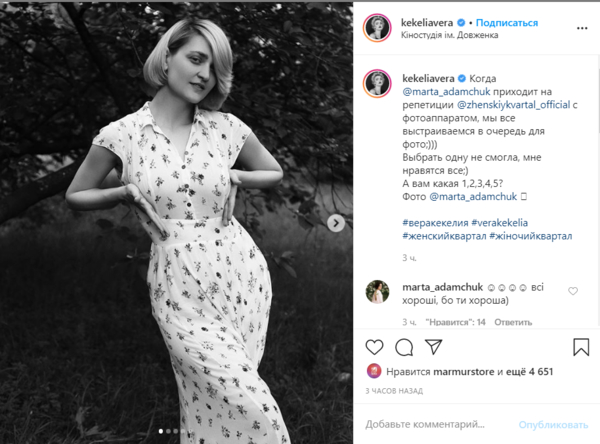The width and height of the screenshot is (600, 444).
Task: Reply to comment with Ответить
Action: tap(513, 322)
